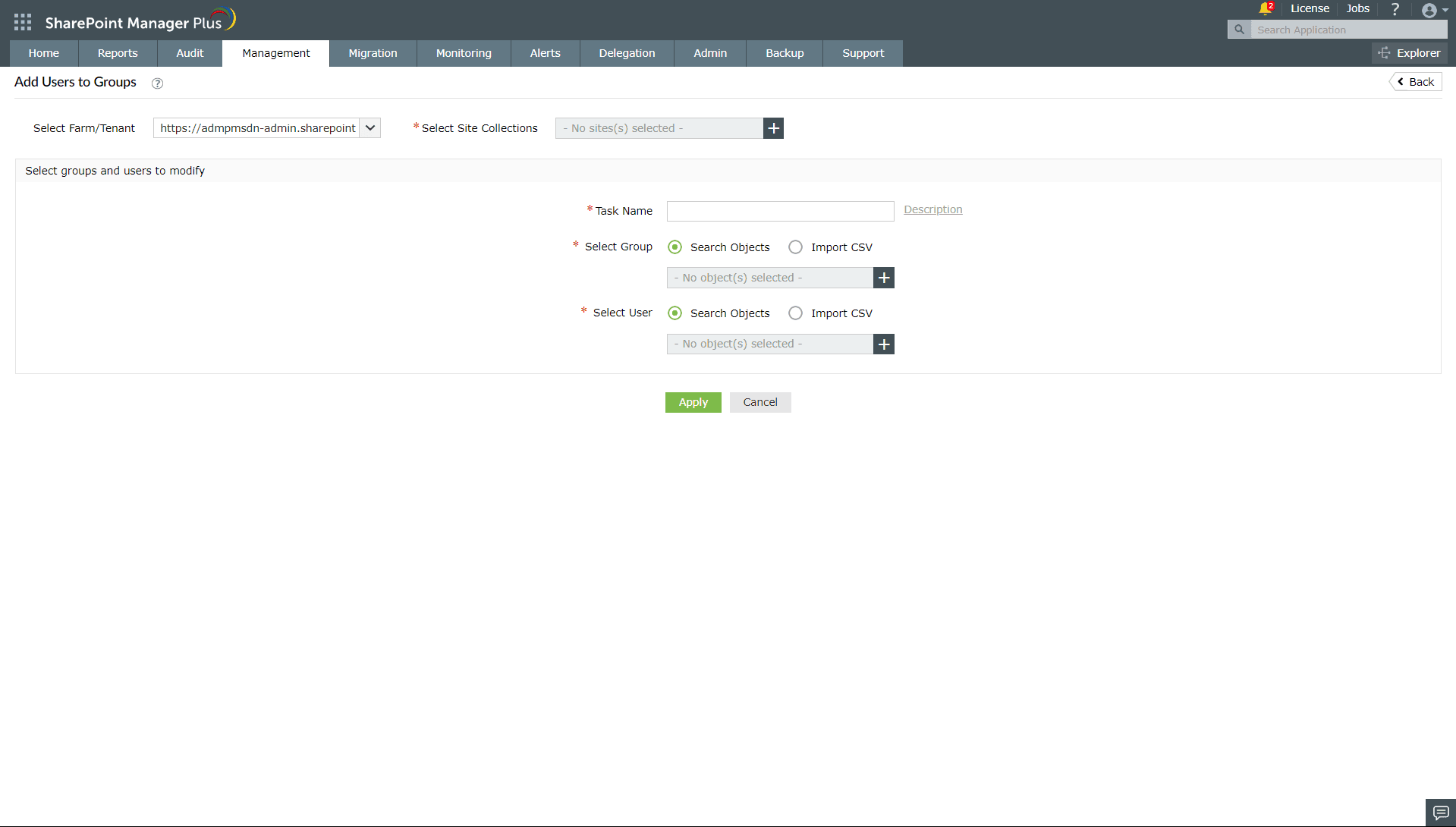Open the chat feedback icon
The height and width of the screenshot is (827, 1456).
click(x=1441, y=813)
